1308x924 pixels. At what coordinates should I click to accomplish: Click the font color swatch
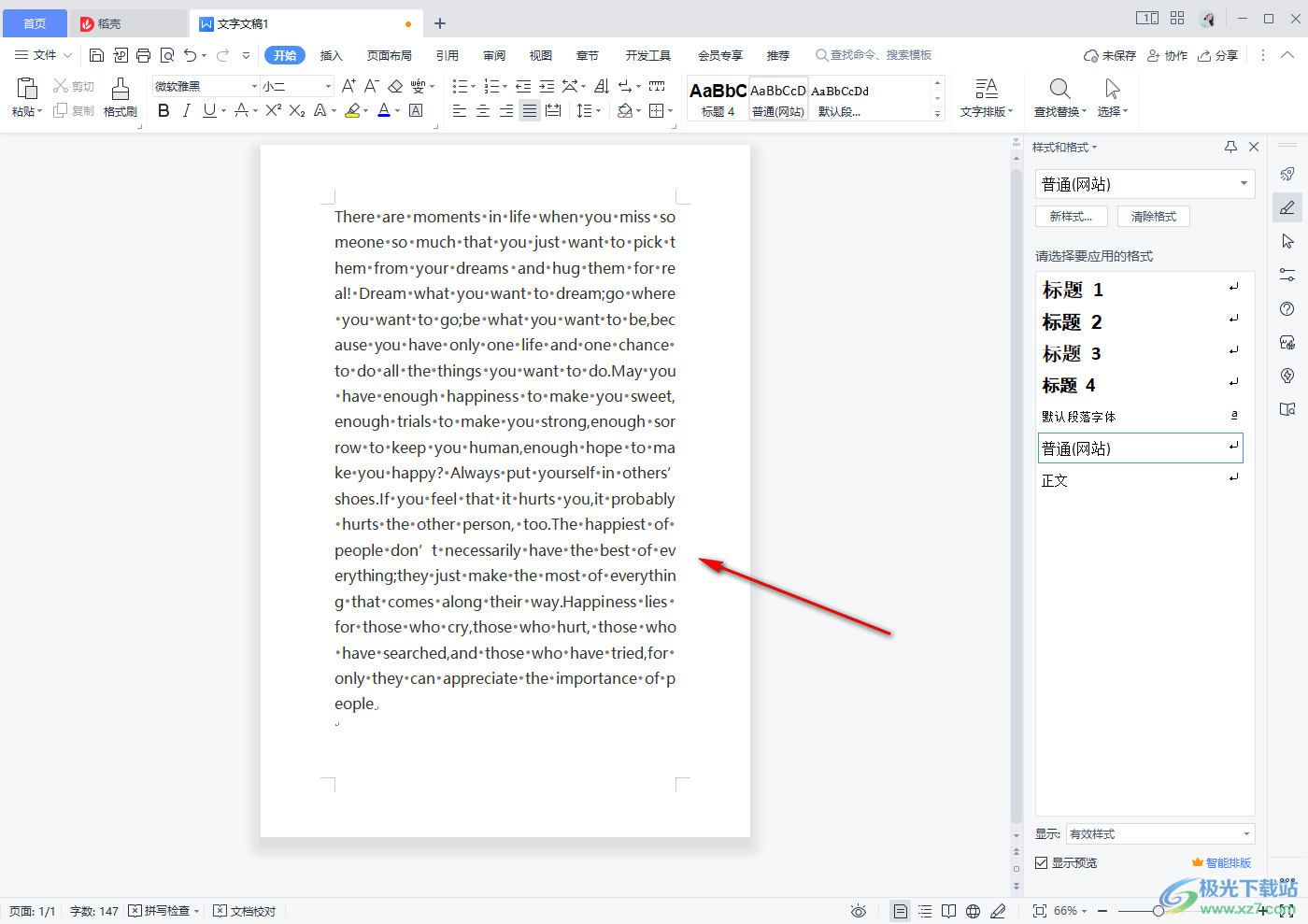click(x=384, y=110)
